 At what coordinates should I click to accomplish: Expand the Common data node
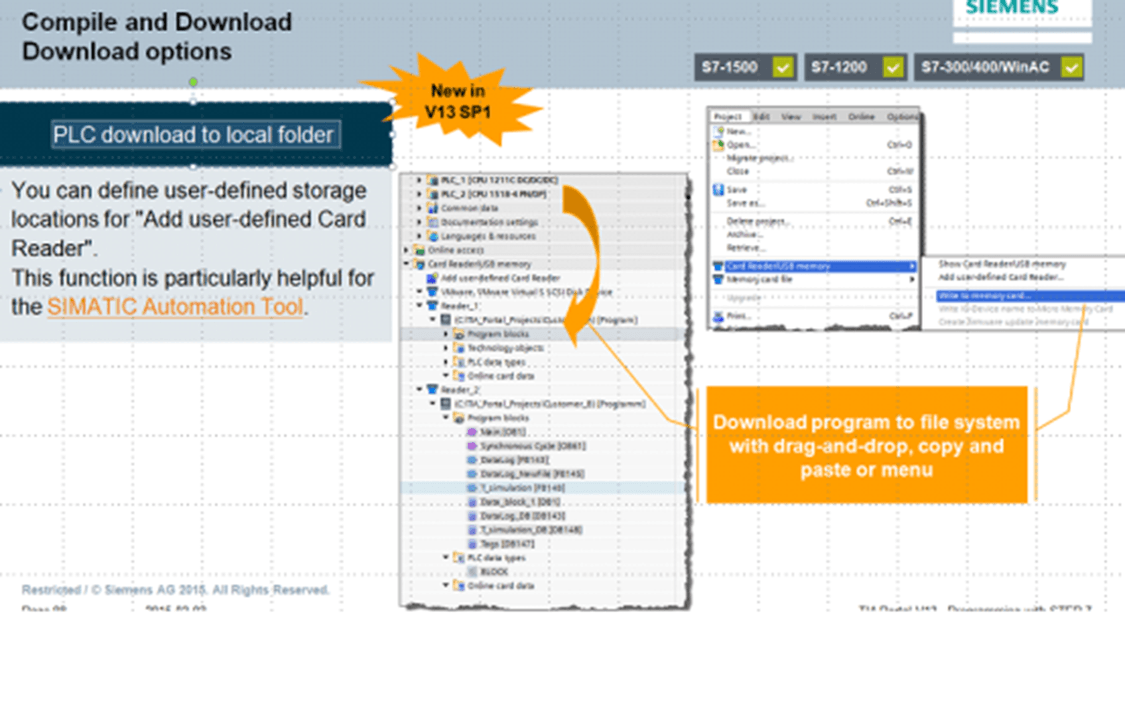(420, 208)
